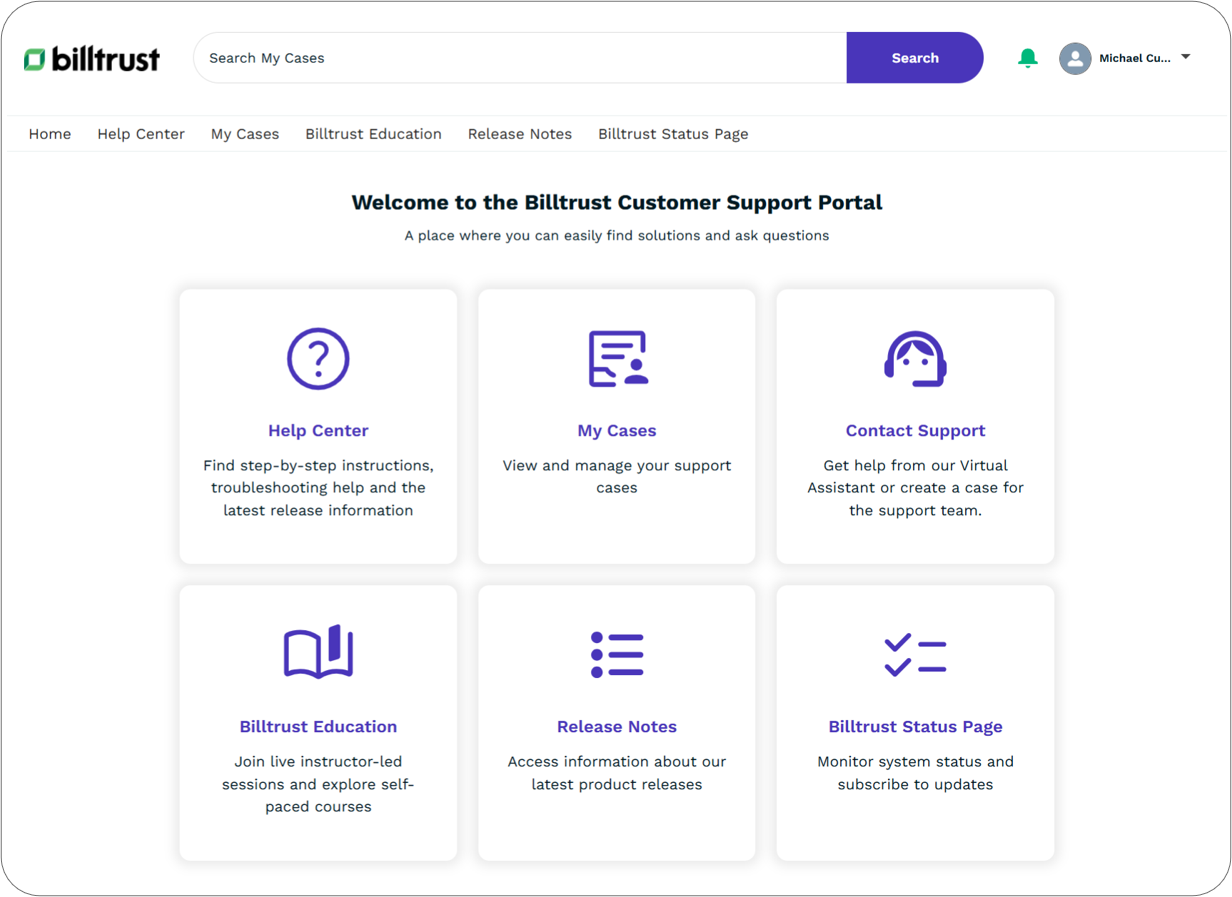Click the Michael Cu... username text

(1135, 58)
